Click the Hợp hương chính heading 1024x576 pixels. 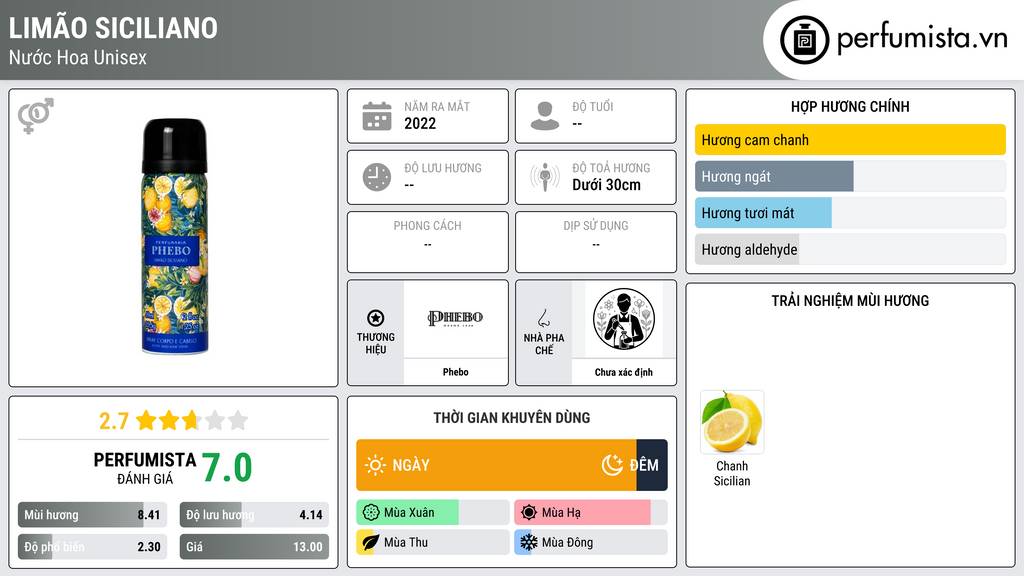[850, 106]
